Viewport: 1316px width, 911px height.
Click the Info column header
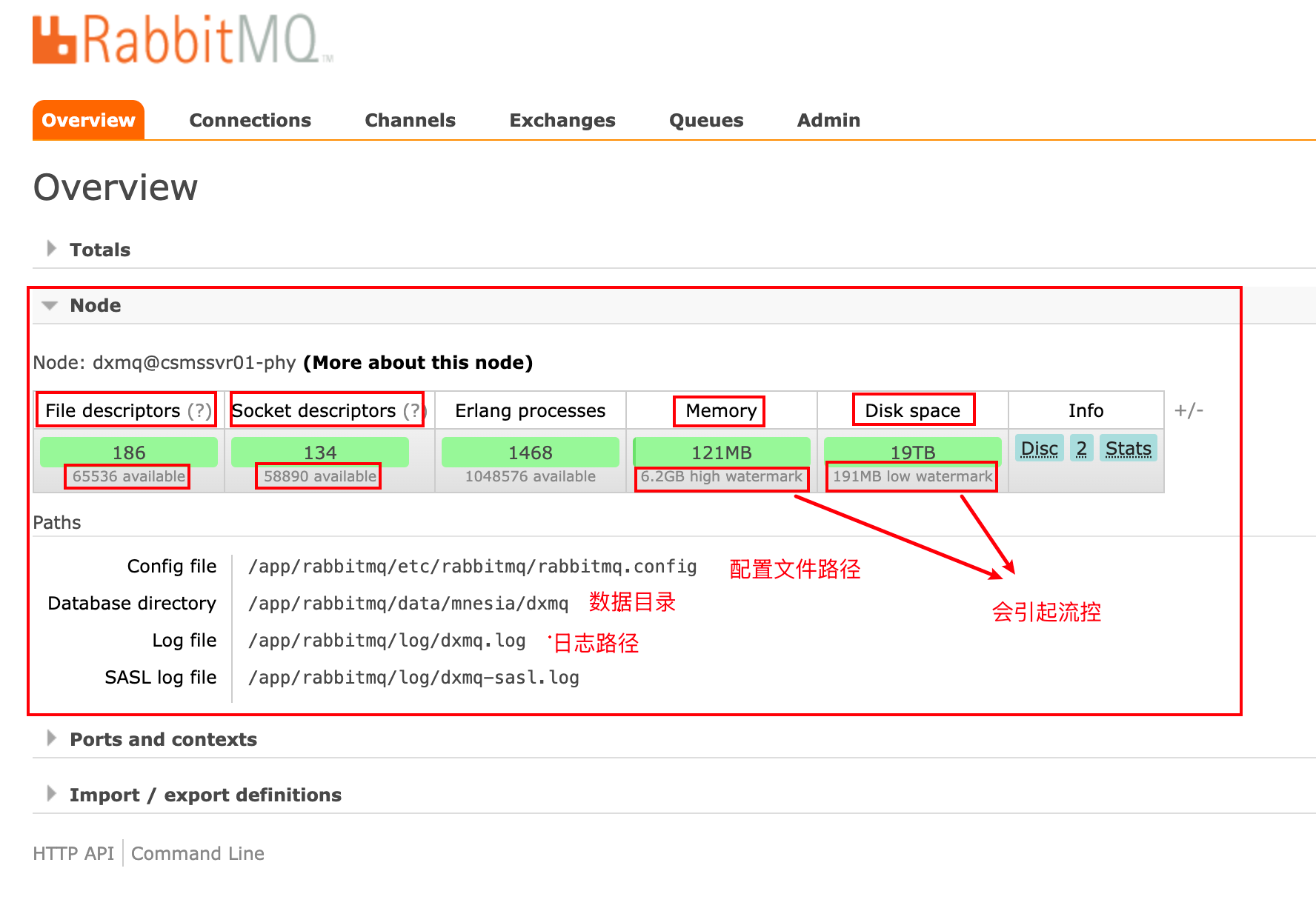[1086, 410]
